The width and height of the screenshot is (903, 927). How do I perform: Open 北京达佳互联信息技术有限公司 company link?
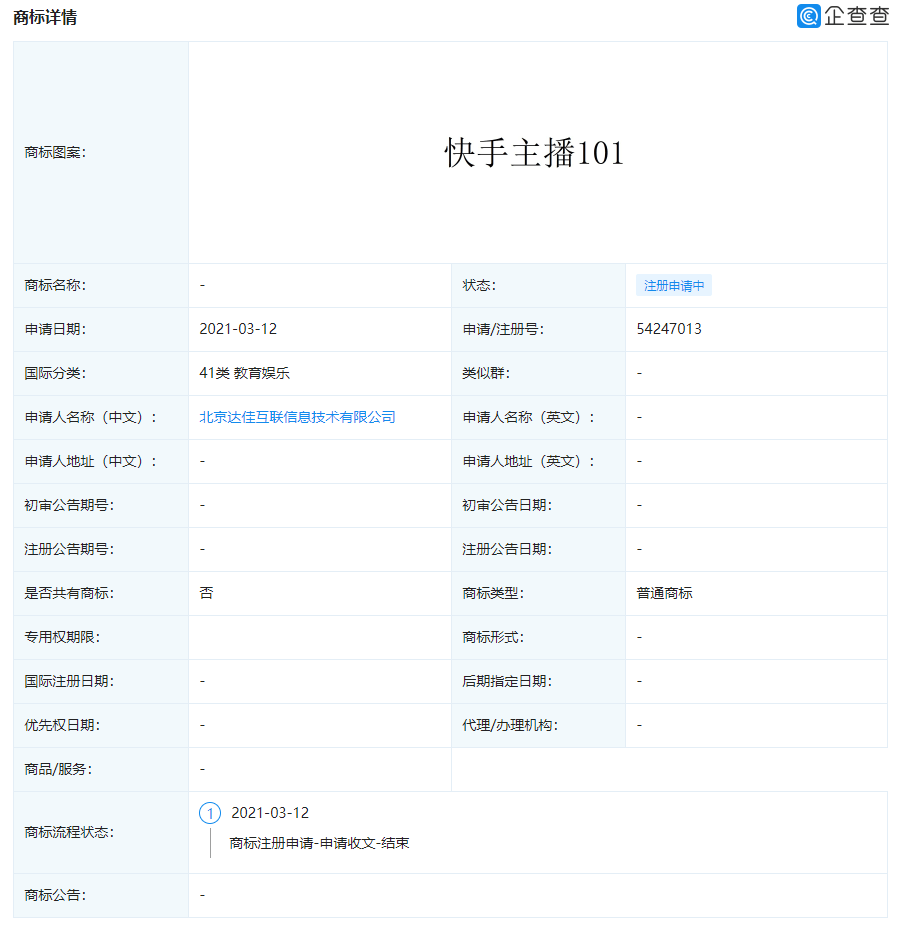tap(298, 417)
